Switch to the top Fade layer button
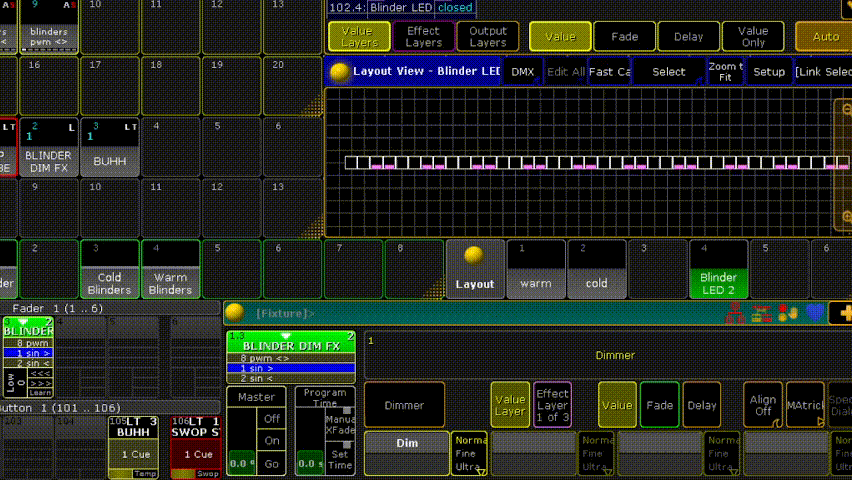This screenshot has width=852, height=480. click(x=624, y=36)
